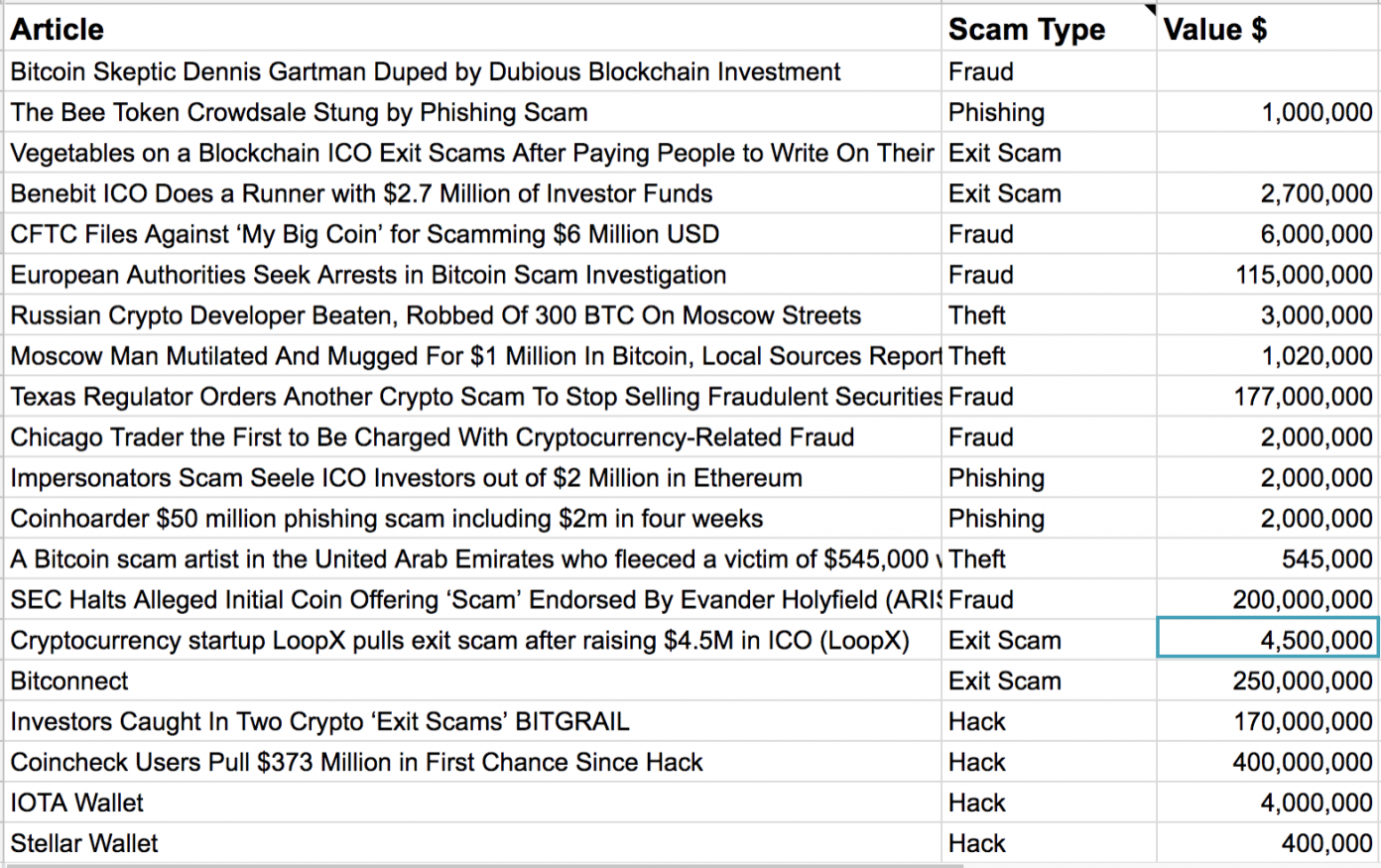This screenshot has width=1381, height=868.
Task: Select the Exit Scam cell for LoopX row
Action: pos(1048,640)
